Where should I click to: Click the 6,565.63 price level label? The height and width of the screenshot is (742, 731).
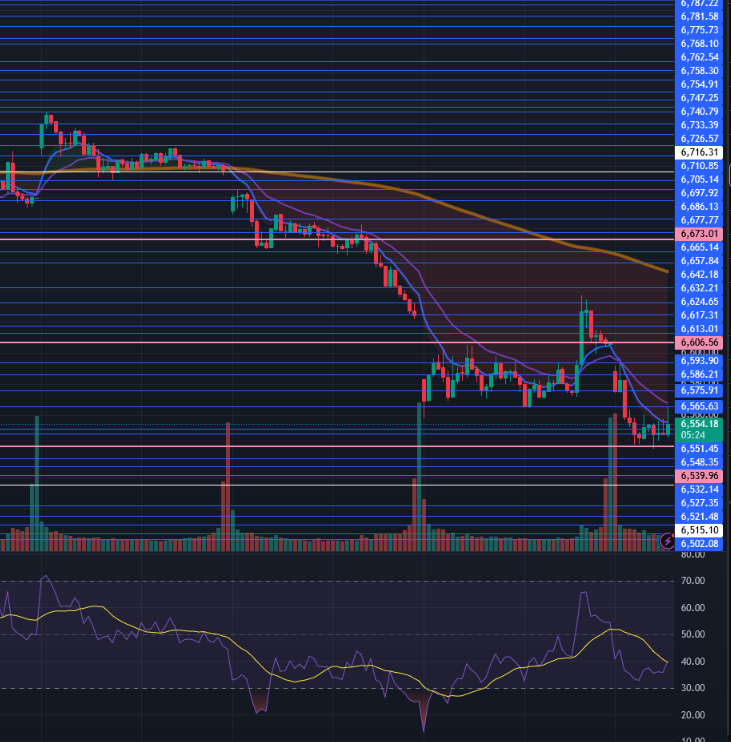[x=699, y=406]
